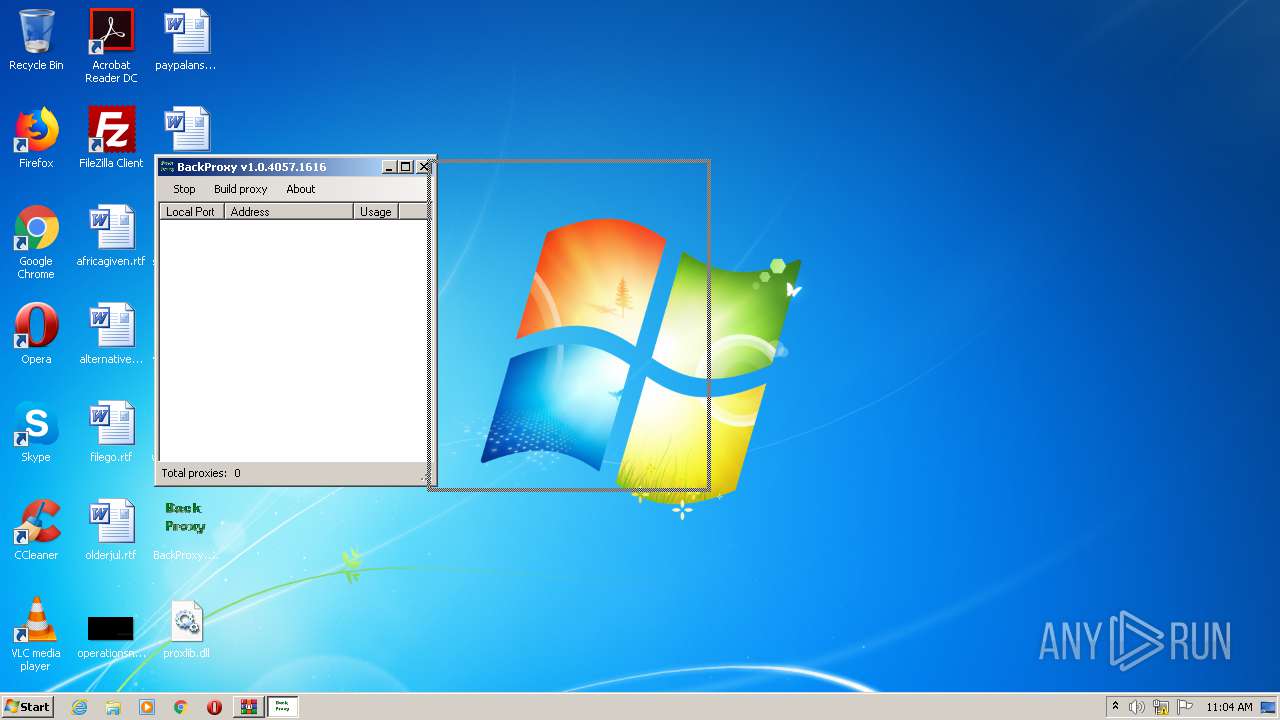Sort by Usage column header
Screen dimensions: 1280x720
tap(376, 212)
